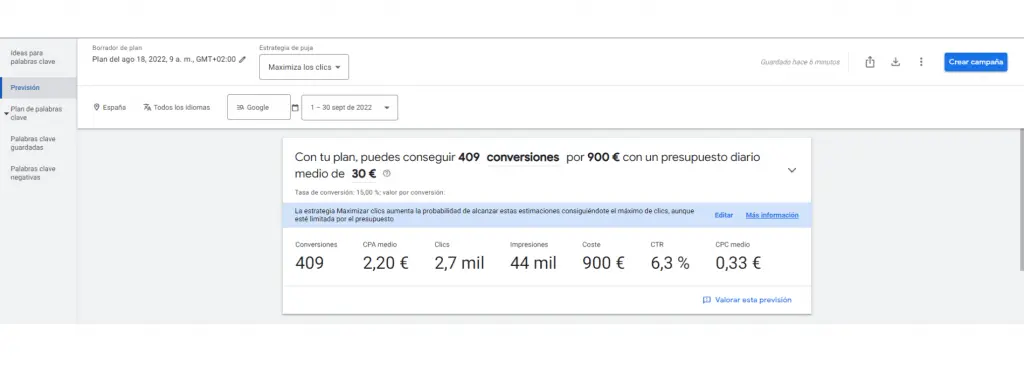This screenshot has width=1024, height=377.
Task: Click the feedback icon for Valorar esta previsión
Action: [707, 300]
